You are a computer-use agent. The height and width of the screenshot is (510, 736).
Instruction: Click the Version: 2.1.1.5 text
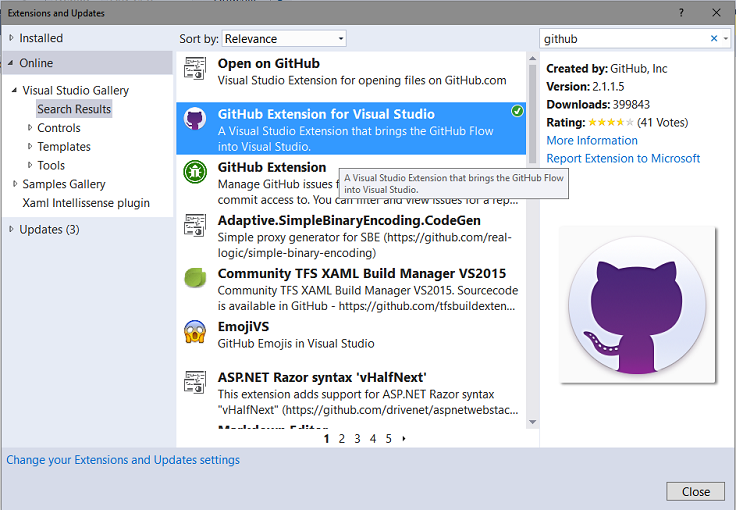[x=585, y=86]
